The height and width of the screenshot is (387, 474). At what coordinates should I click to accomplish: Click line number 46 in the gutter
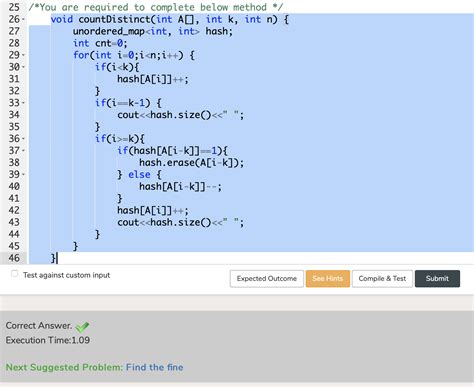click(x=14, y=258)
